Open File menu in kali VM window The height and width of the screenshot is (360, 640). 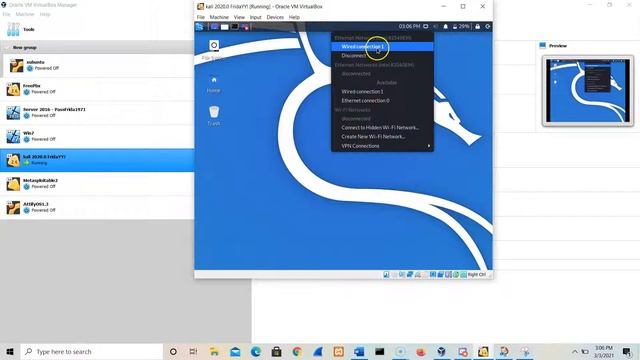201,17
